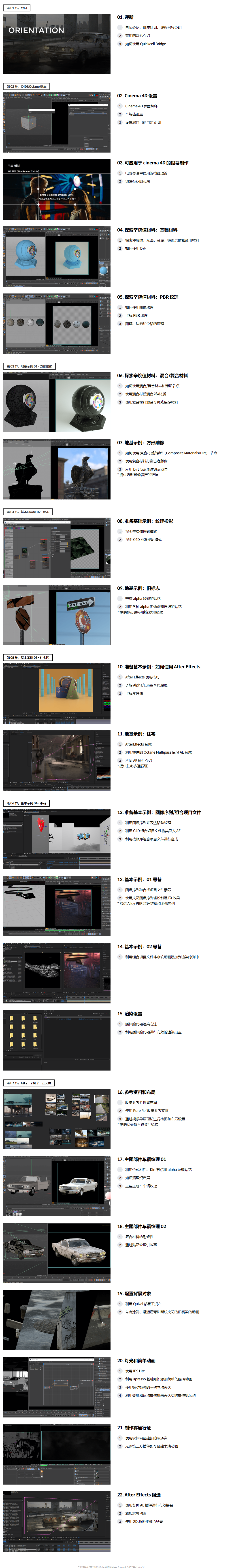Open the lesson 12 图像序列 thumbnail
This screenshot has width=232, height=1568.
(x=57, y=839)
